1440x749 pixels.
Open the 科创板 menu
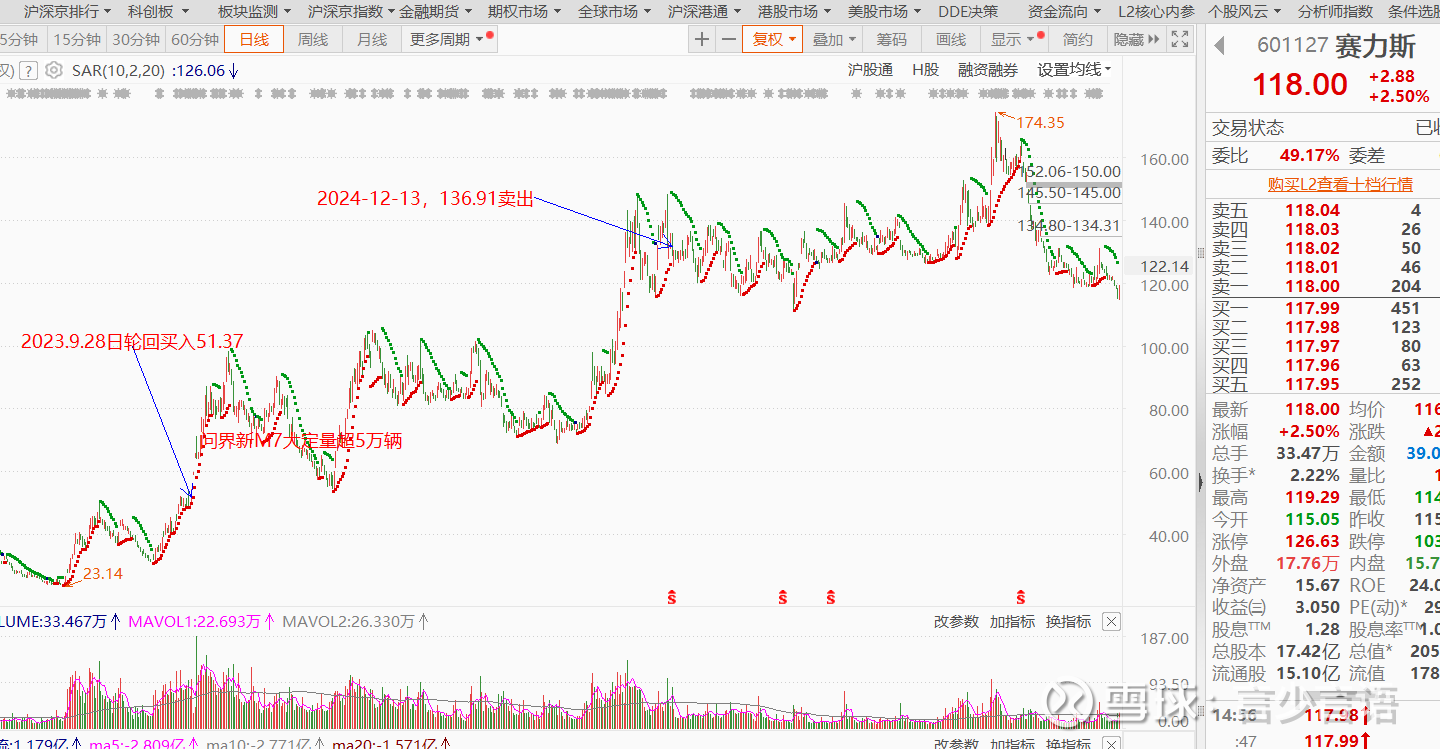pos(156,11)
